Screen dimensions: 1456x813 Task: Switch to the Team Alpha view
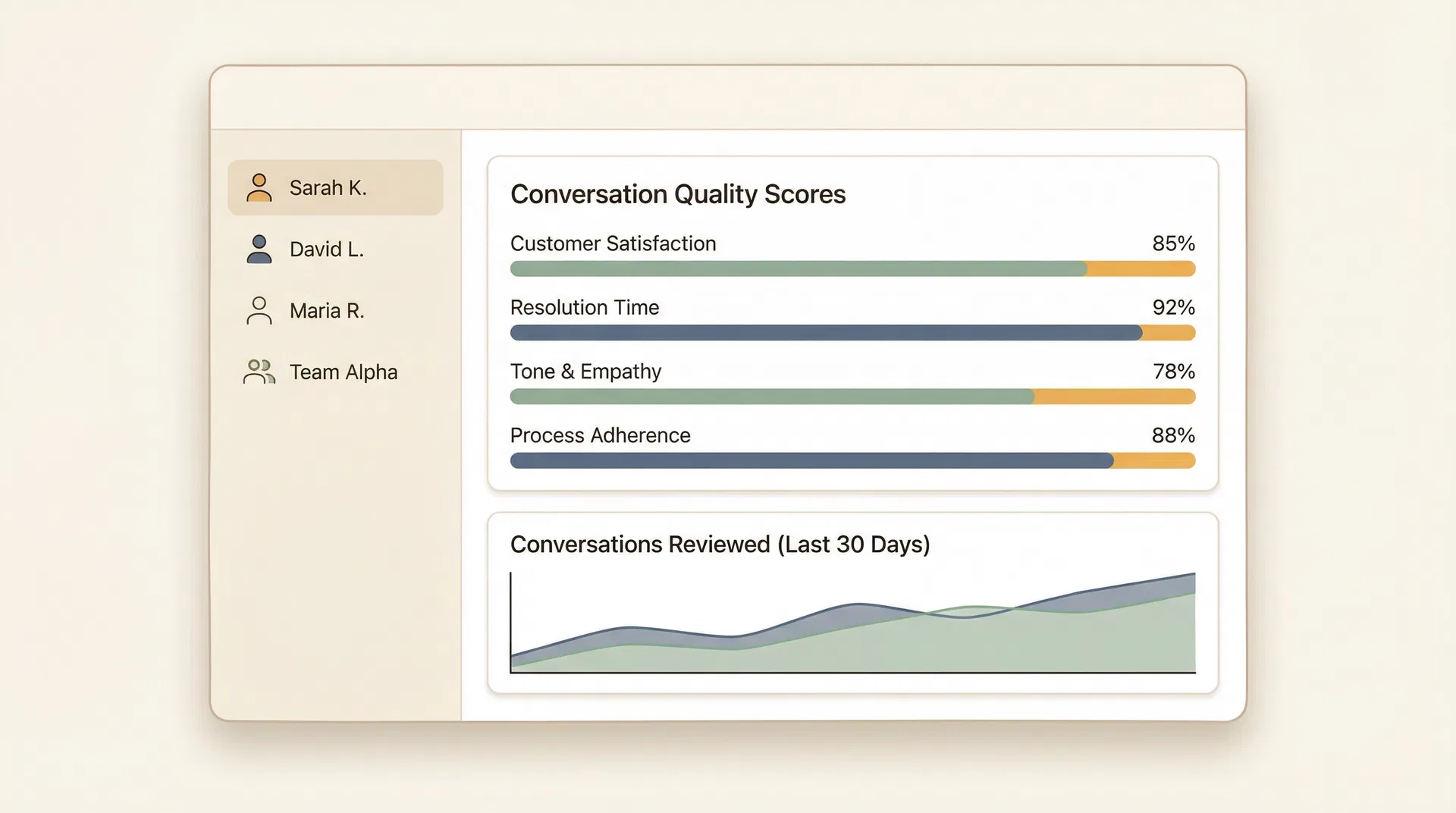point(343,372)
